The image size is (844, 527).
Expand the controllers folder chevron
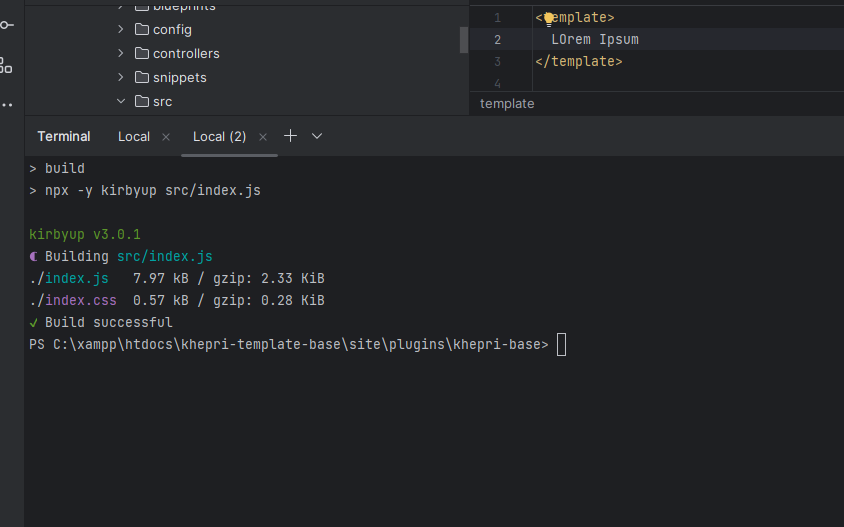[121, 54]
